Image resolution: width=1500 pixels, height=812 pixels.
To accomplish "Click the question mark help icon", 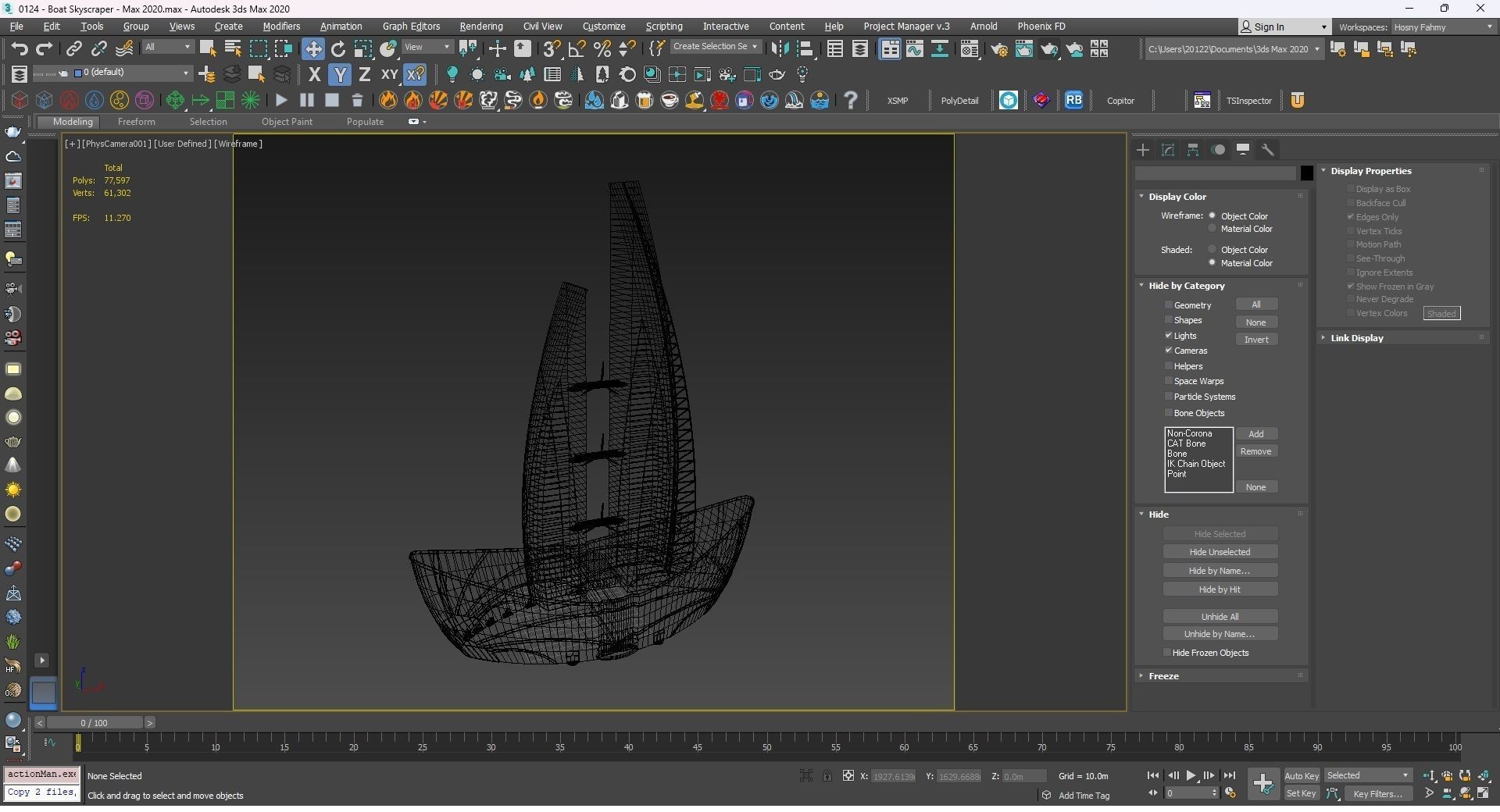I will point(851,100).
